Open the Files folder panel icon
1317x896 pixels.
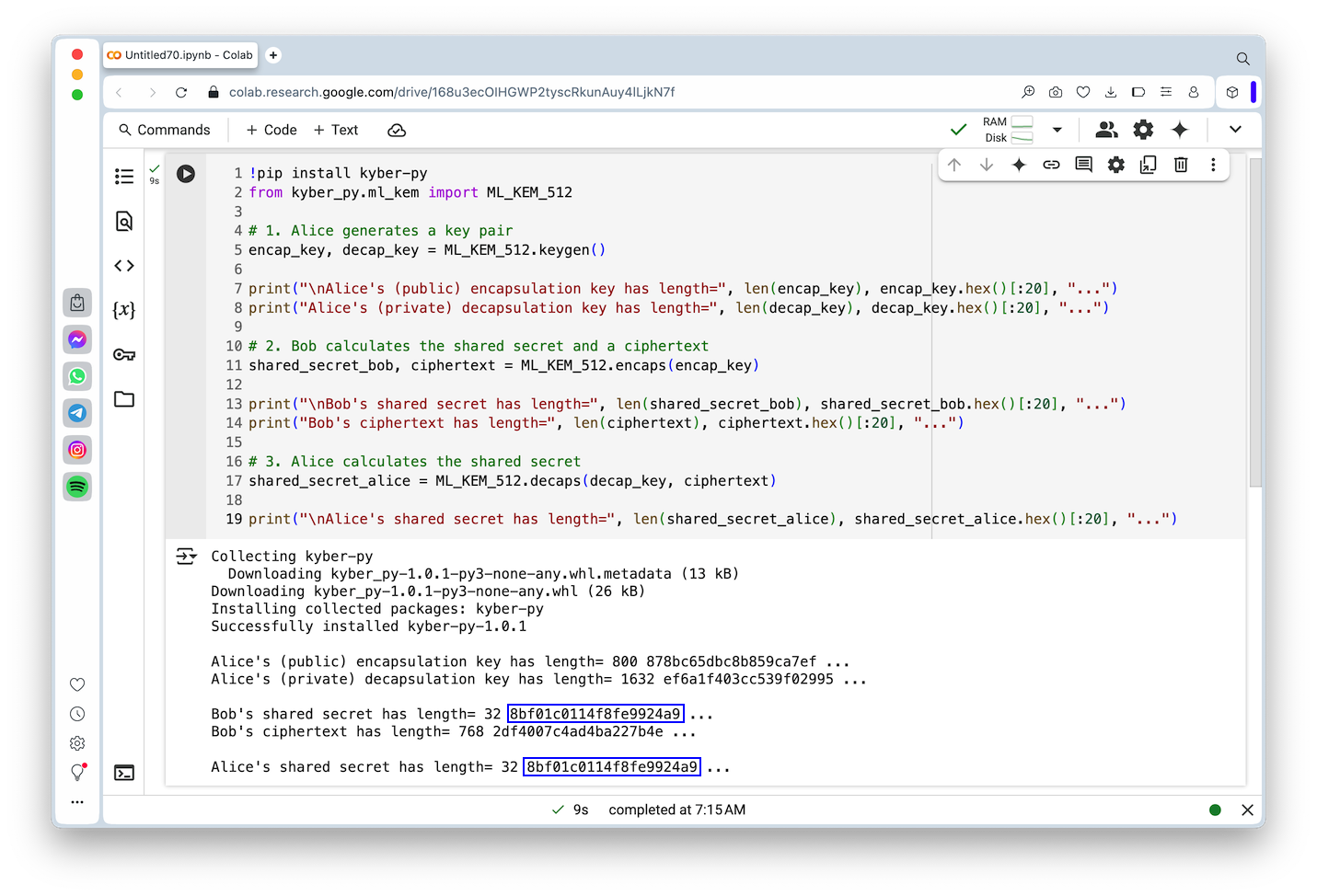point(124,399)
